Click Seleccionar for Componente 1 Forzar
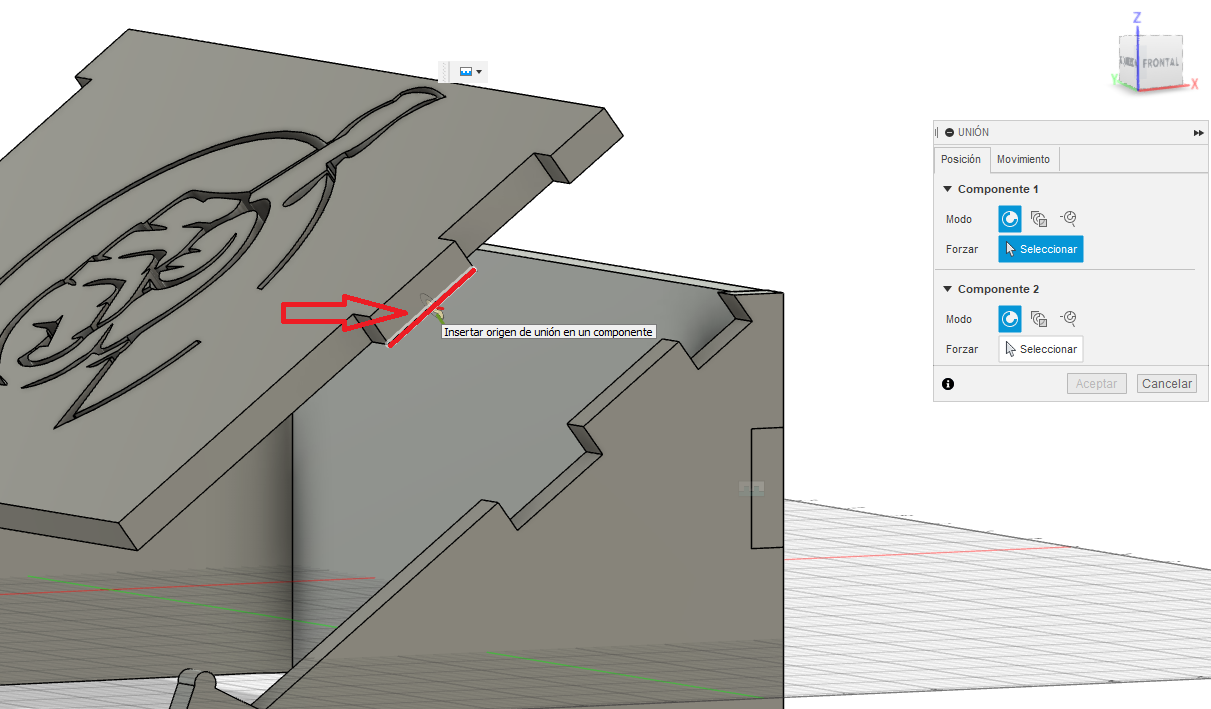This screenshot has height=709, width=1211. pyautogui.click(x=1041, y=249)
